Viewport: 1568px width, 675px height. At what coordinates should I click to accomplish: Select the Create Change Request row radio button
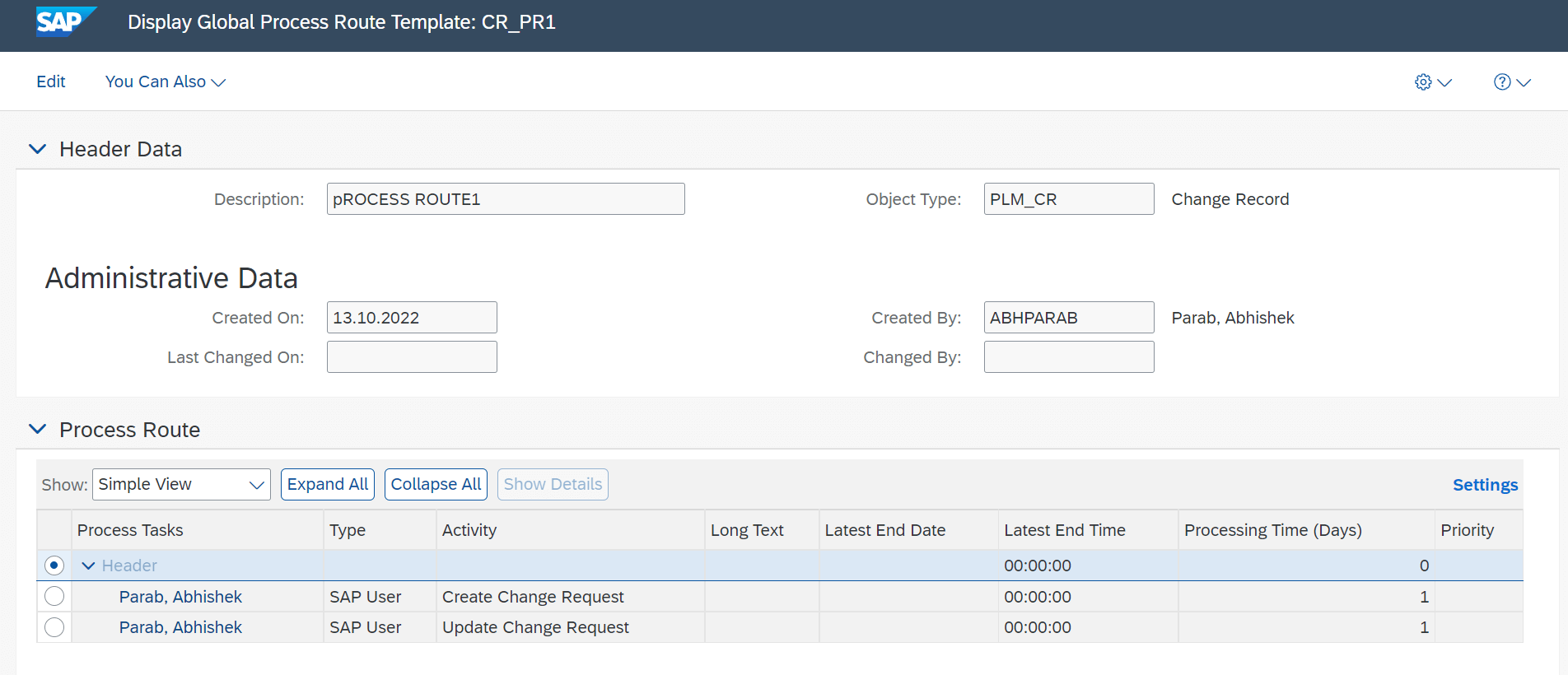coord(54,596)
